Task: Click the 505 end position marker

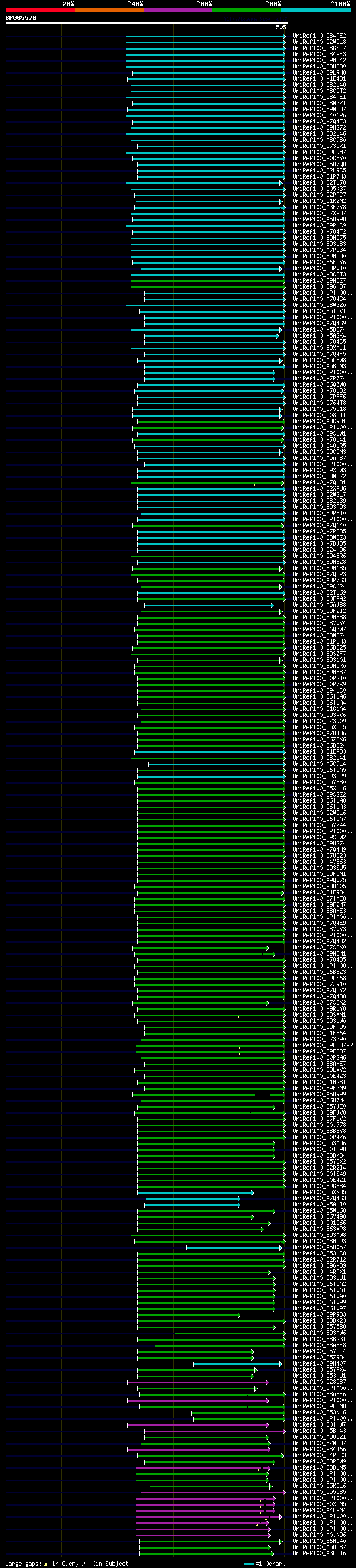Action: tap(280, 27)
